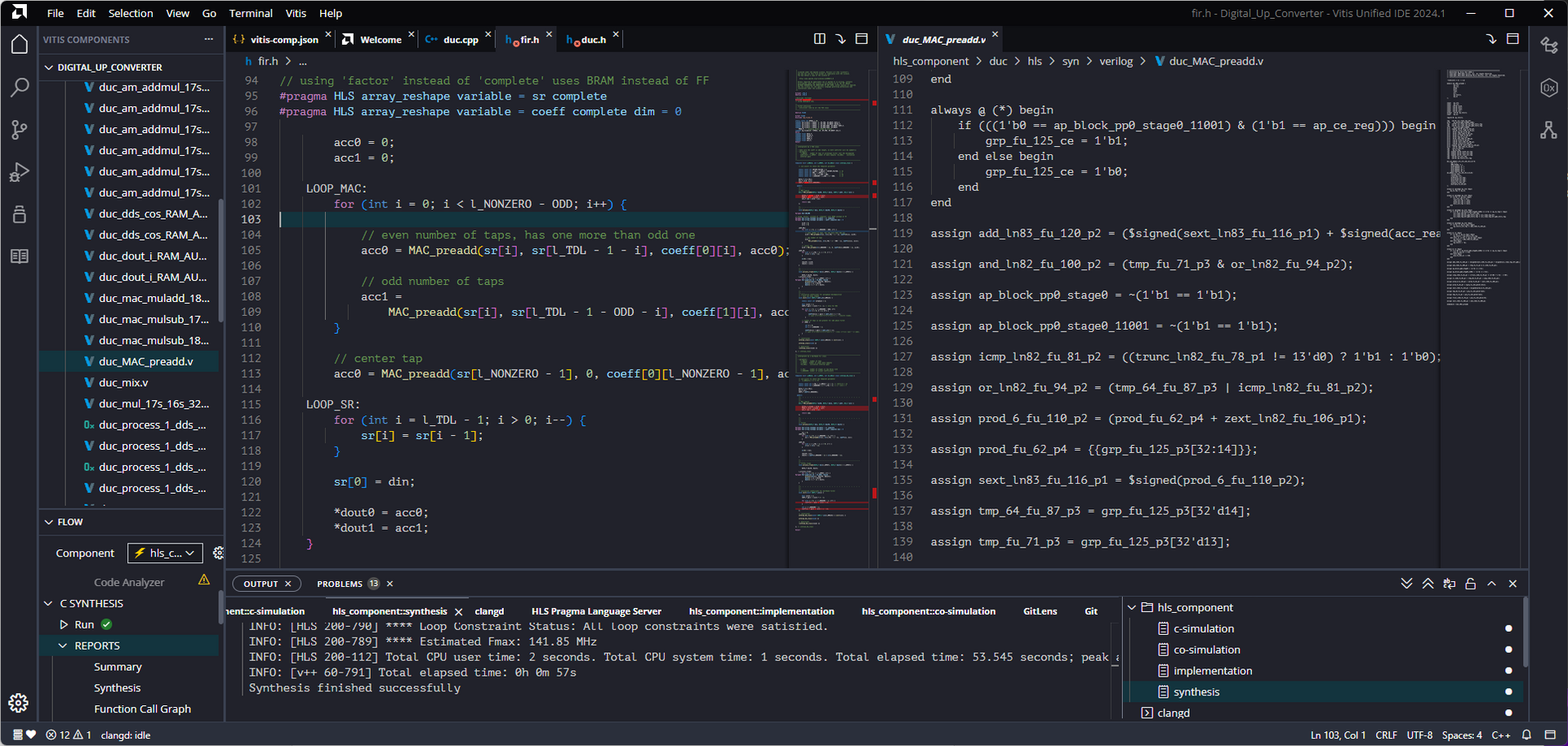Image resolution: width=1568 pixels, height=746 pixels.
Task: Open the Search view in activity bar
Action: 20,87
